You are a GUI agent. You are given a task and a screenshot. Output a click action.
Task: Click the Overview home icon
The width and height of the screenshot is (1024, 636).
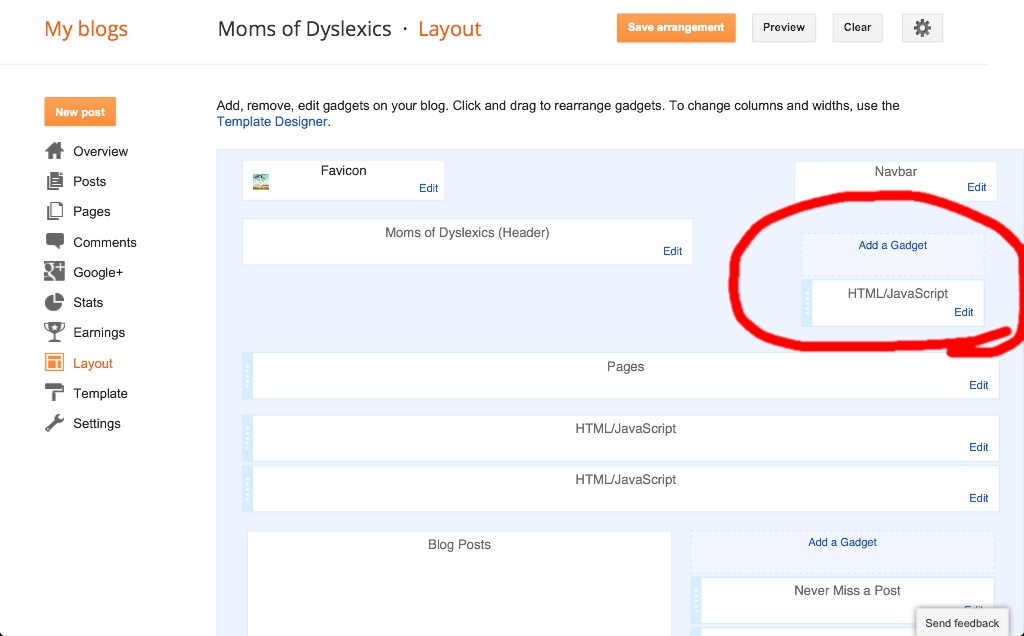[x=54, y=151]
